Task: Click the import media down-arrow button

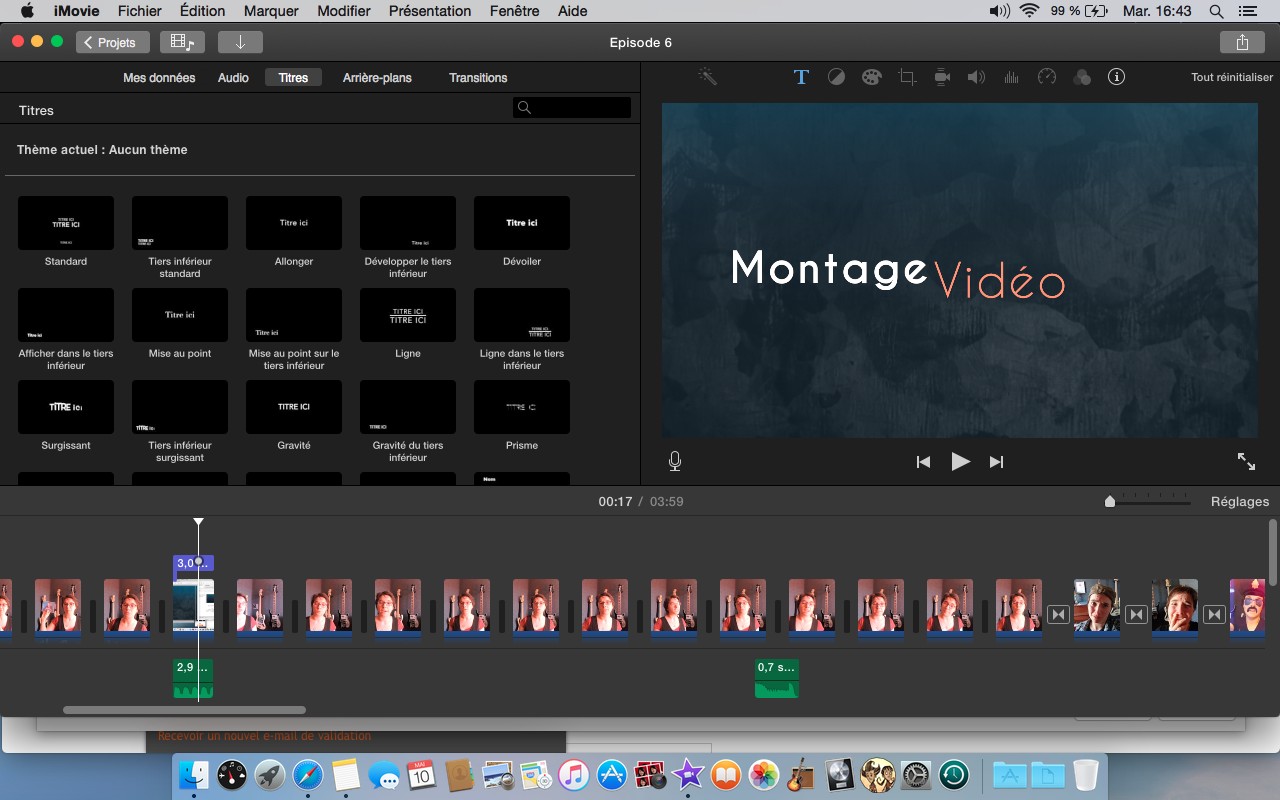Action: [240, 42]
